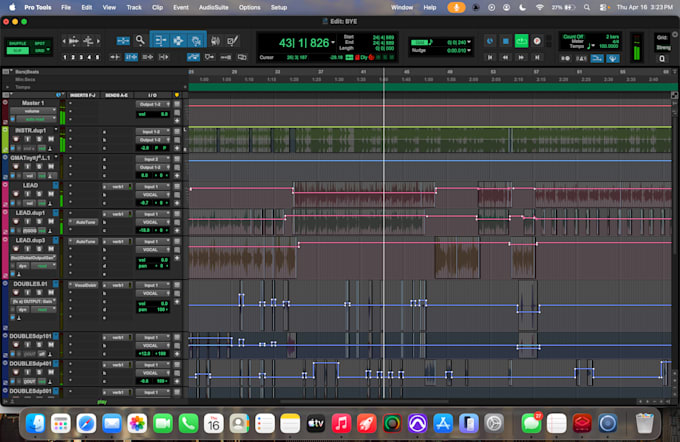The image size is (680, 442).
Task: Click the Fast Forward transport button
Action: (521, 57)
